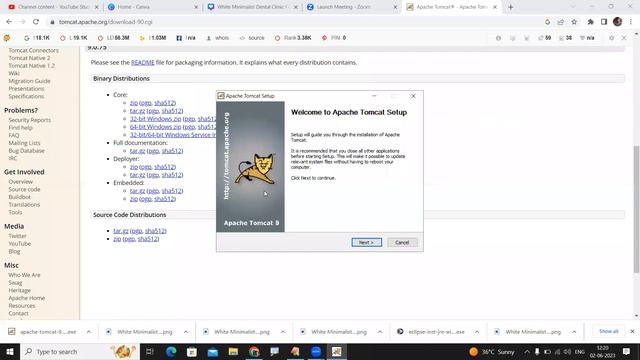The height and width of the screenshot is (360, 640).
Task: Open notification center on taskbar
Action: 626,352
